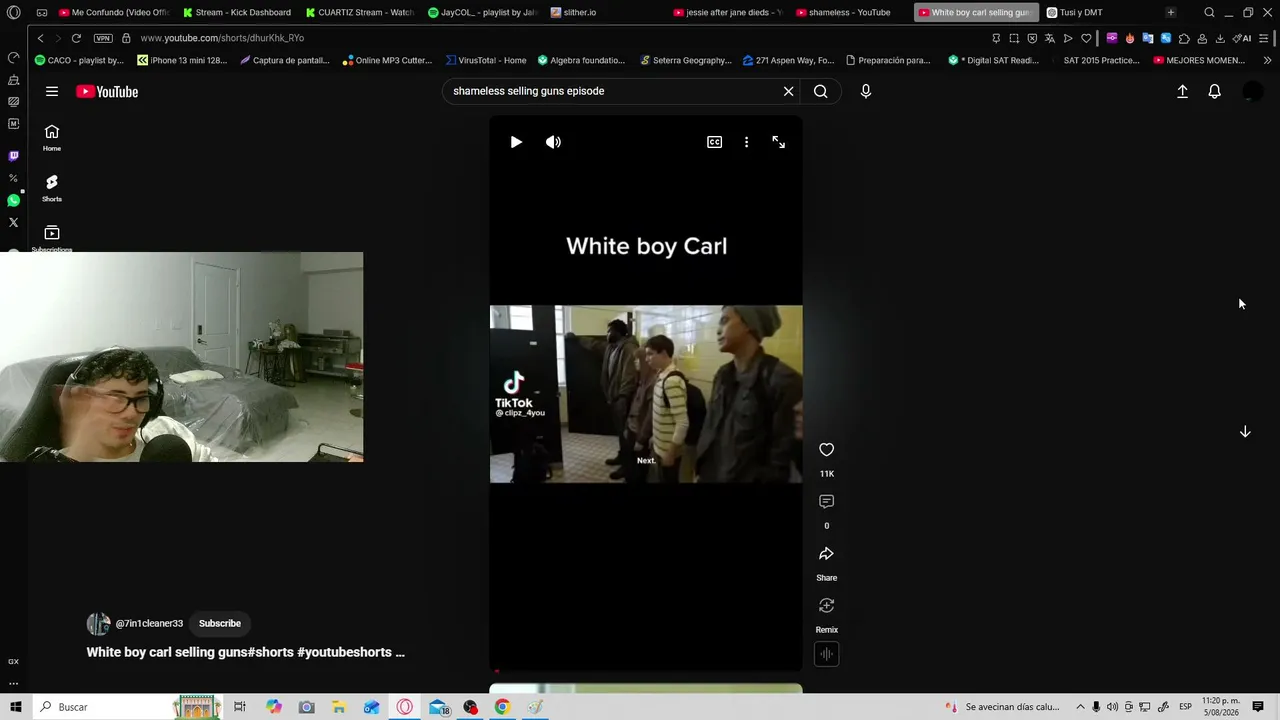The image size is (1280, 720).
Task: Open the ESP keyboard language switcher
Action: click(x=1185, y=707)
